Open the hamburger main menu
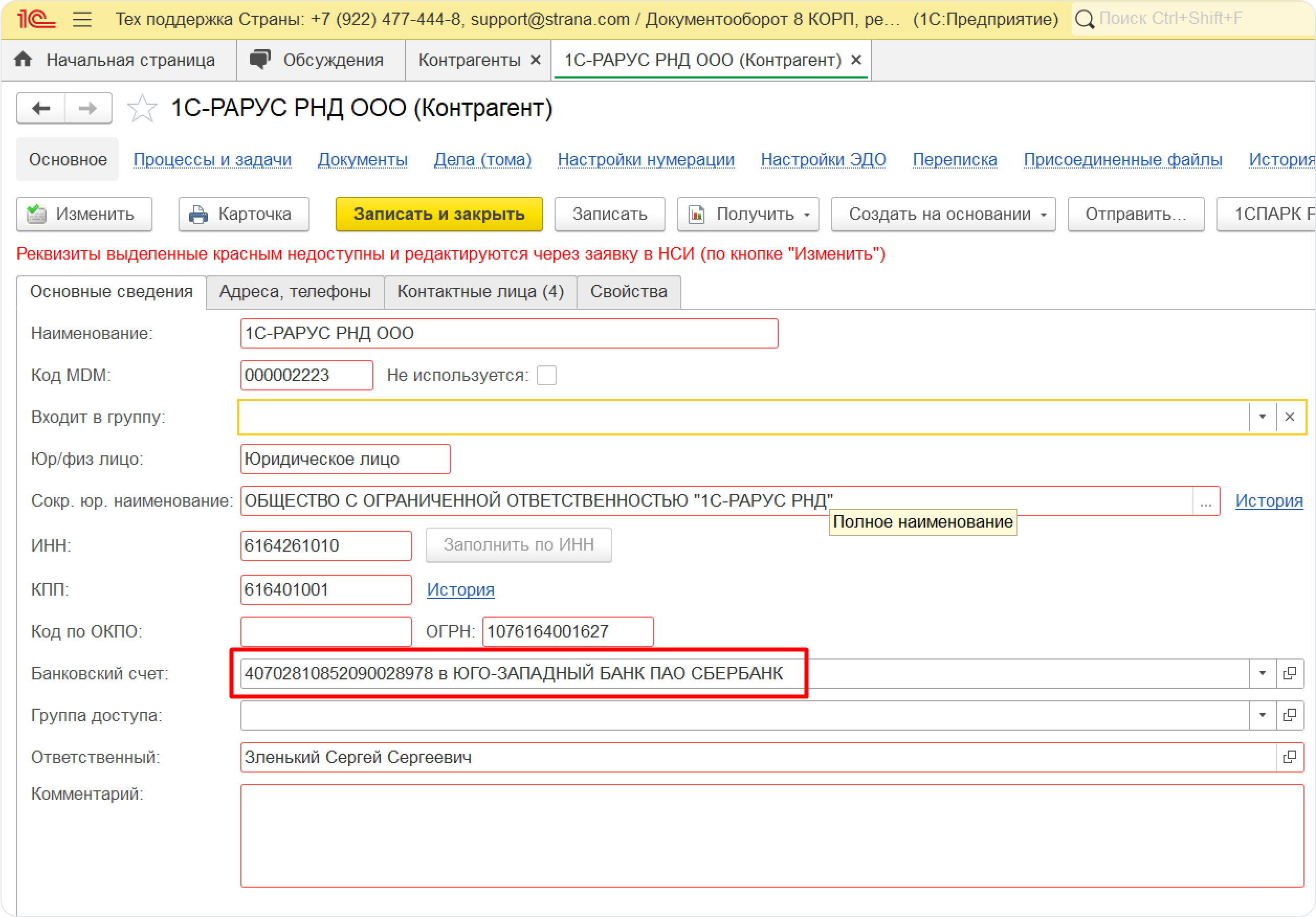Viewport: 1316px width, 917px height. tap(82, 19)
